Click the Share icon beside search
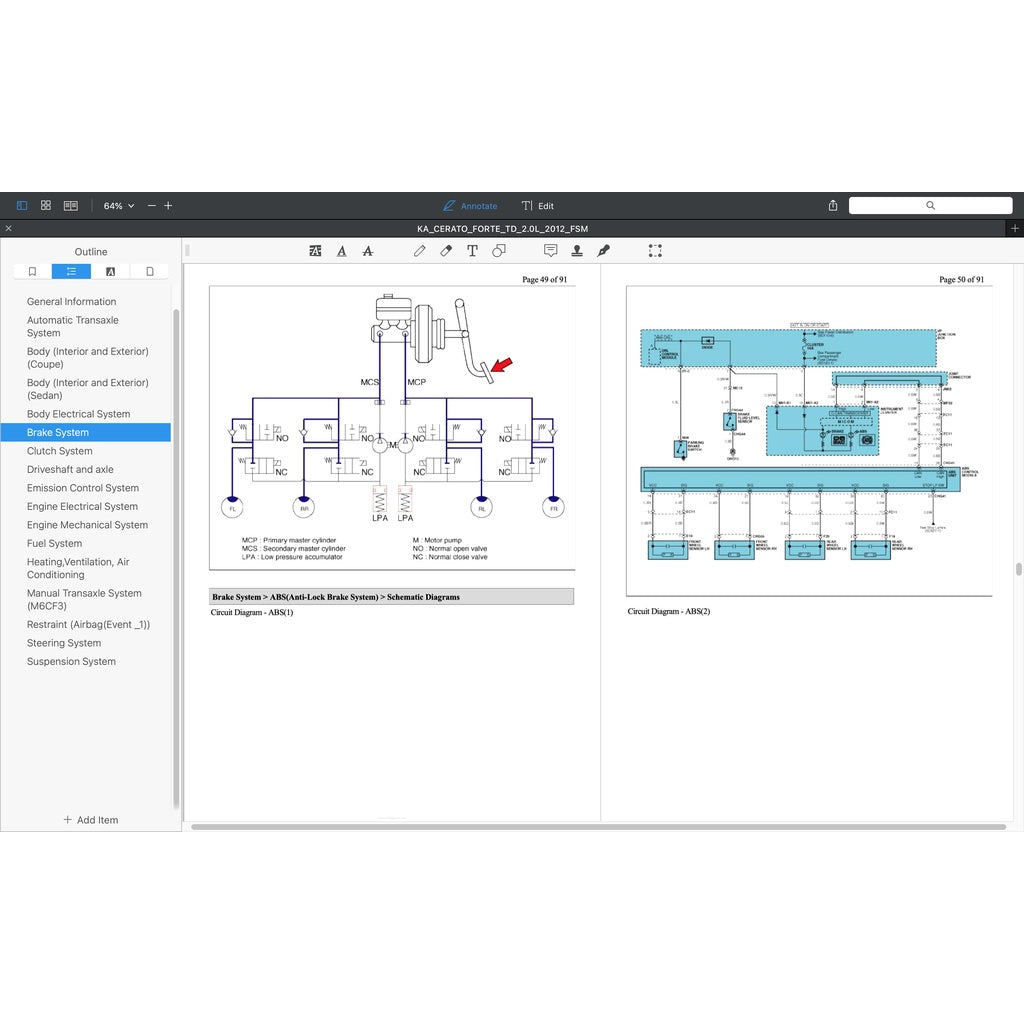The image size is (1024, 1024). 833,206
